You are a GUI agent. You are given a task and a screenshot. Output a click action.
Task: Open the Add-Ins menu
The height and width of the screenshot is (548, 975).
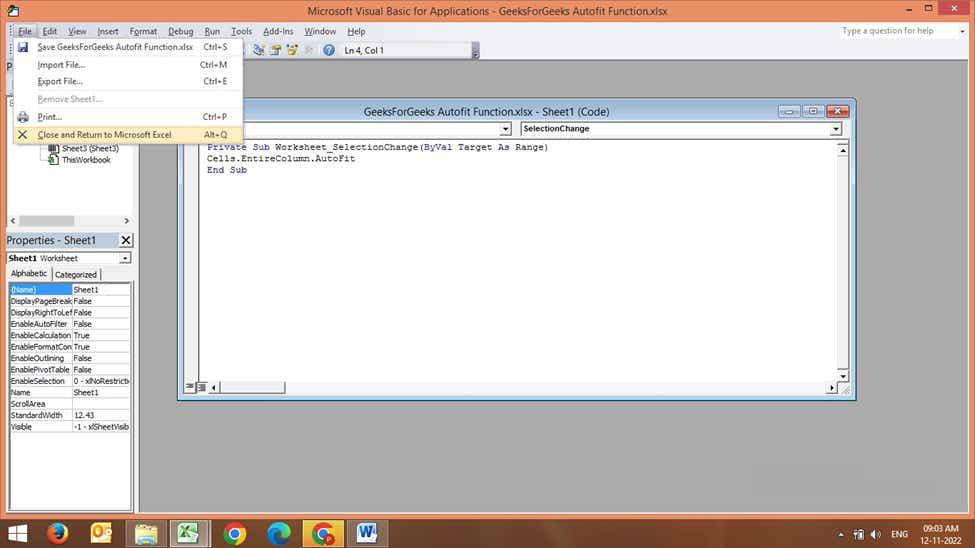click(278, 31)
